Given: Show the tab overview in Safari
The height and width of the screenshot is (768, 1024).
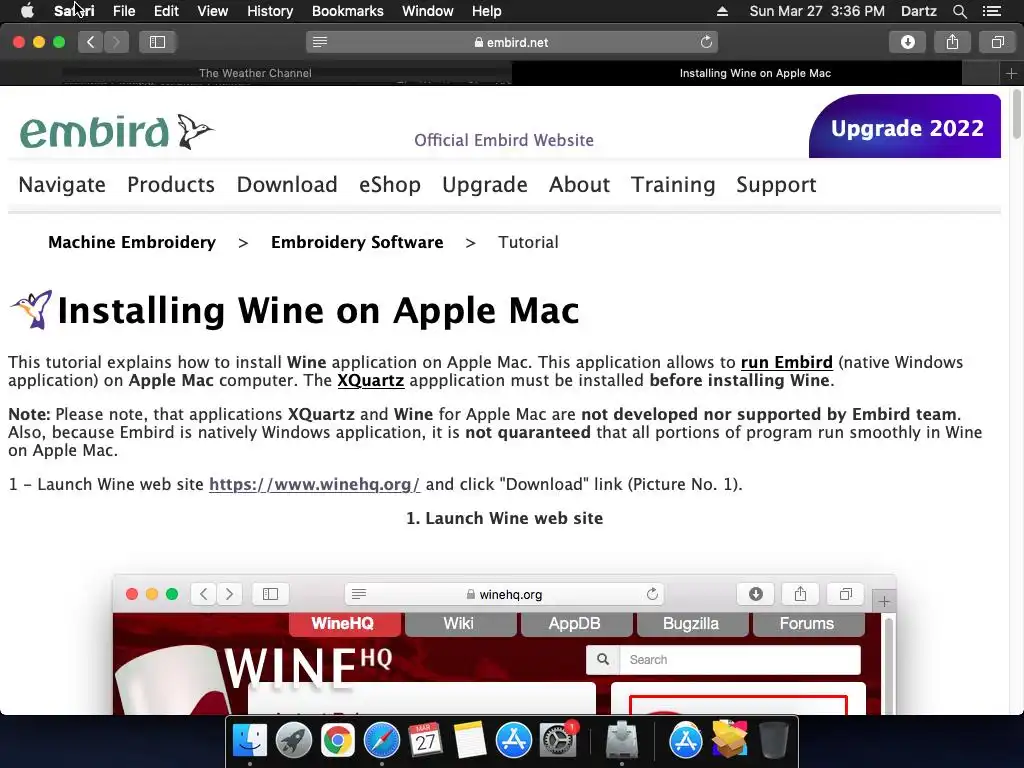Looking at the screenshot, I should [997, 42].
